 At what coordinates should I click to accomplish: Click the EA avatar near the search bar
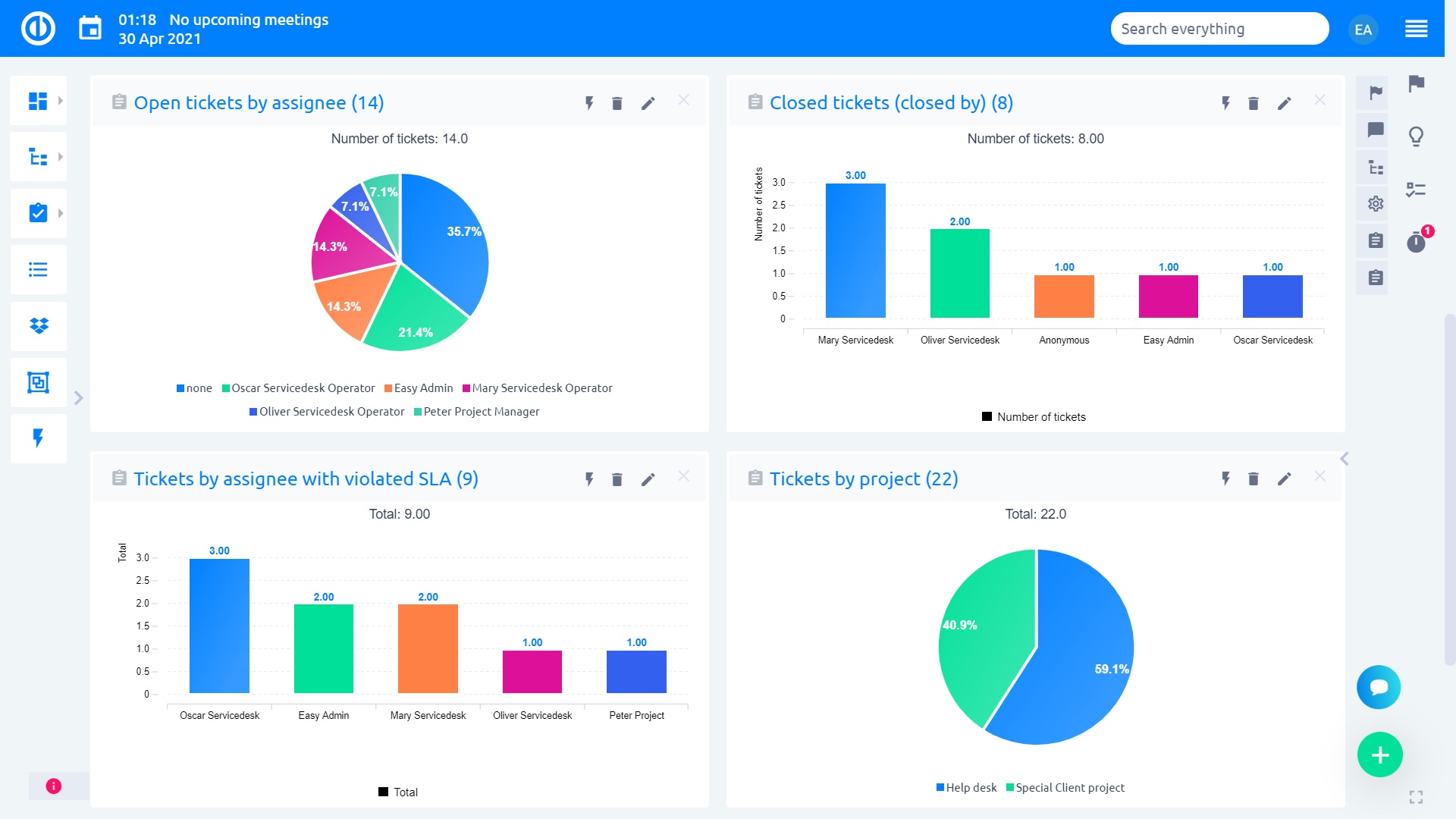point(1363,29)
